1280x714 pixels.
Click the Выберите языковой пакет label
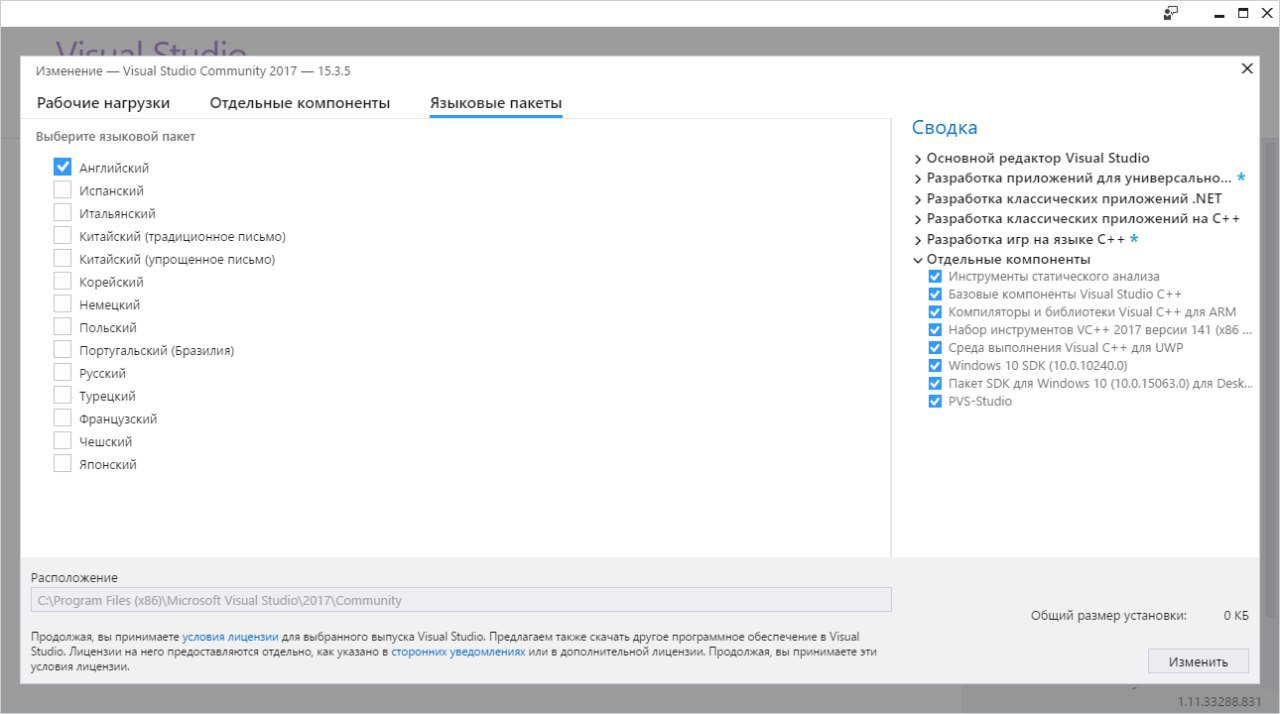point(116,137)
